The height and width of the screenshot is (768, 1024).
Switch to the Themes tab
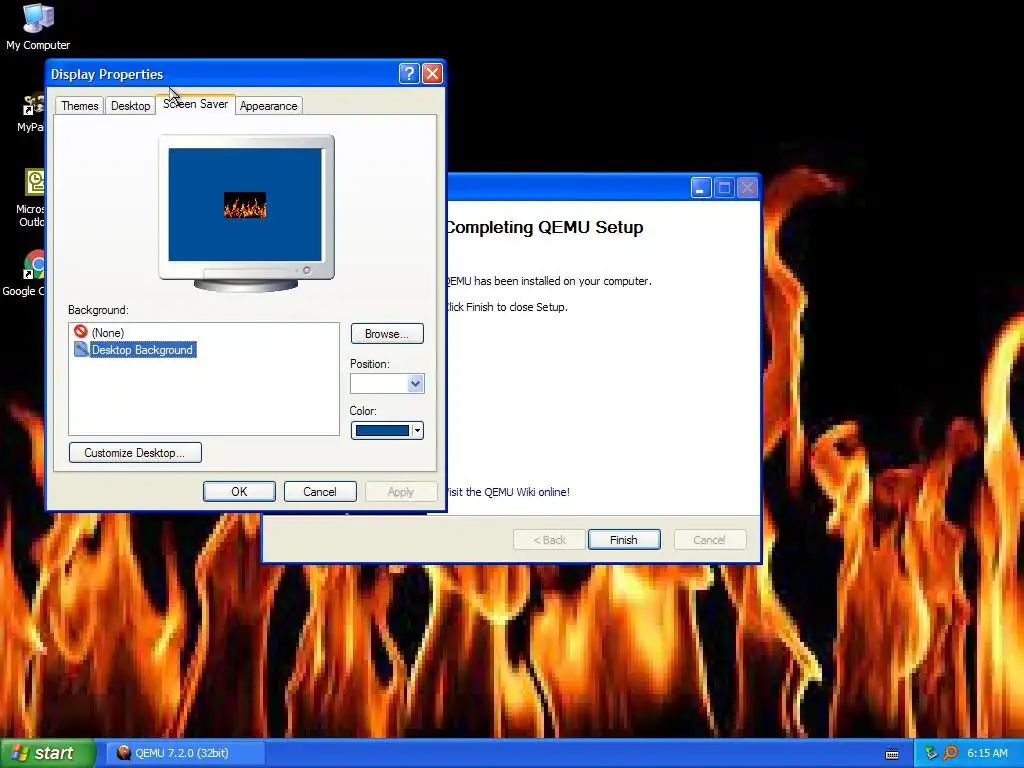click(x=80, y=106)
